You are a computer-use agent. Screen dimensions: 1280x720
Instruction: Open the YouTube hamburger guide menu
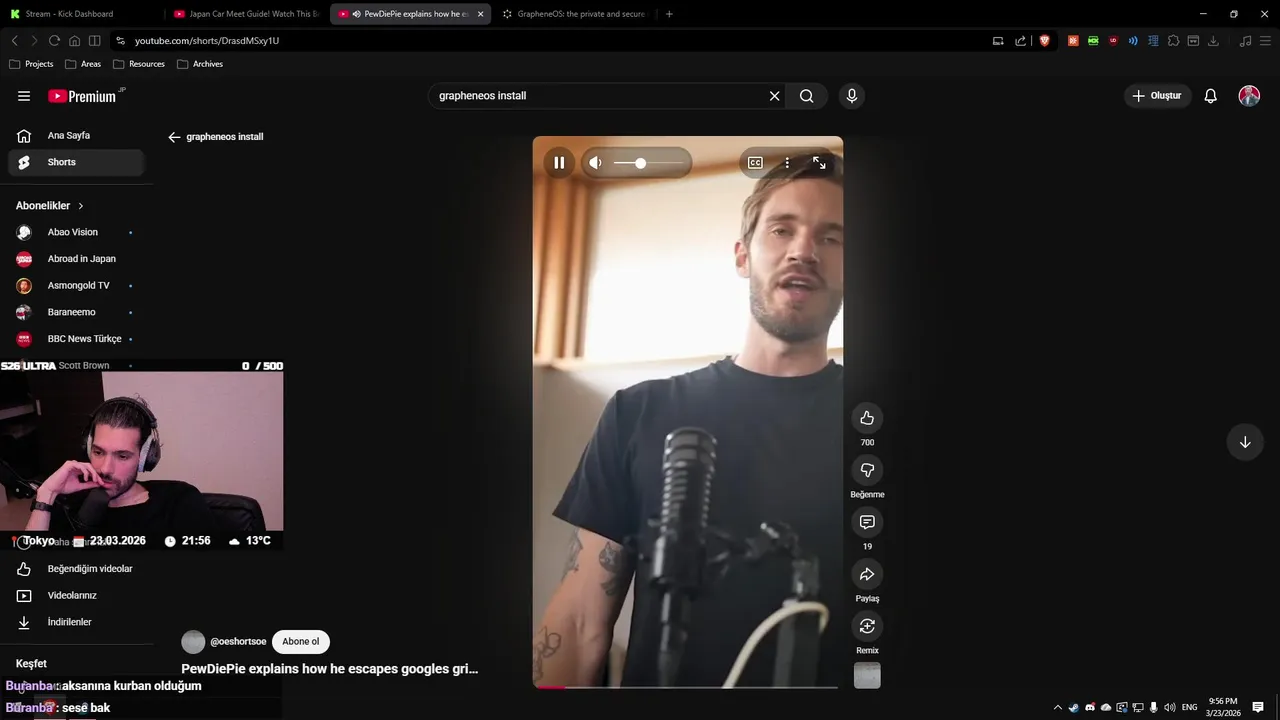click(24, 96)
